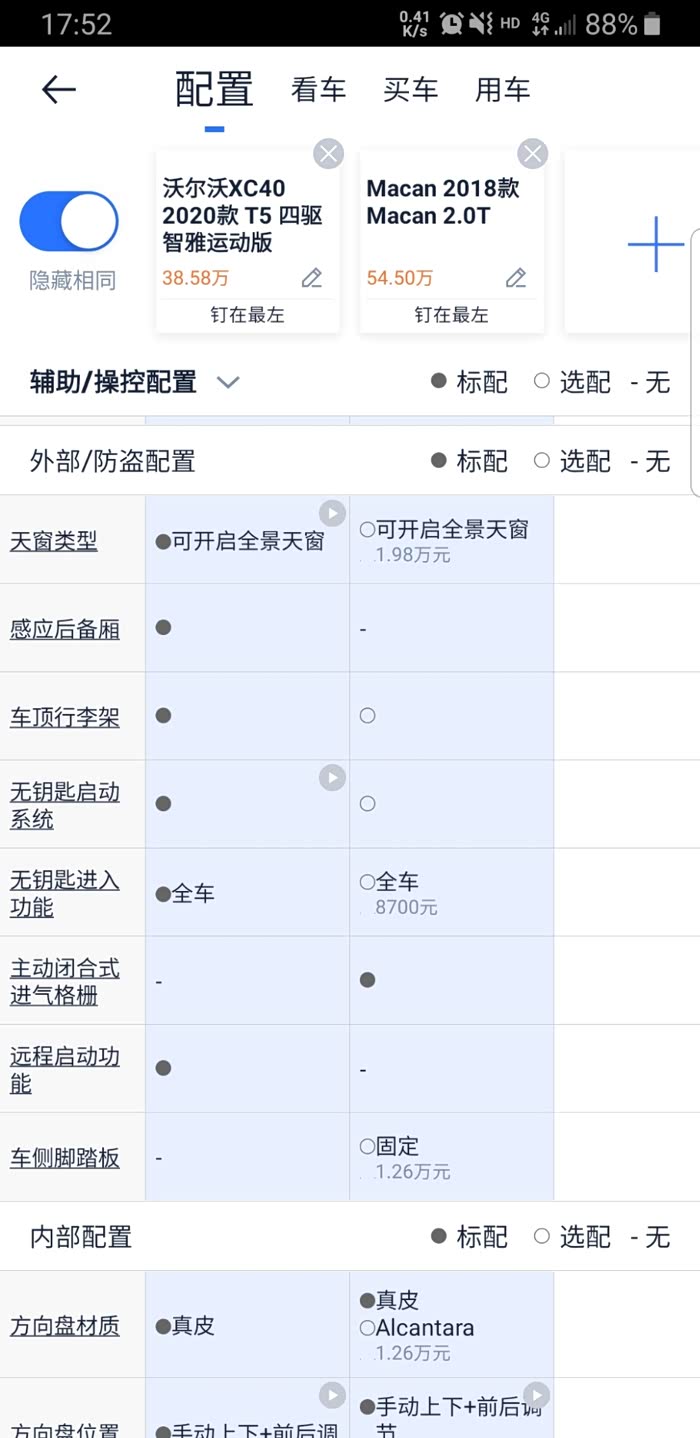Remove Volvo XC40 from comparison
Image resolution: width=700 pixels, height=1438 pixels.
pos(328,154)
